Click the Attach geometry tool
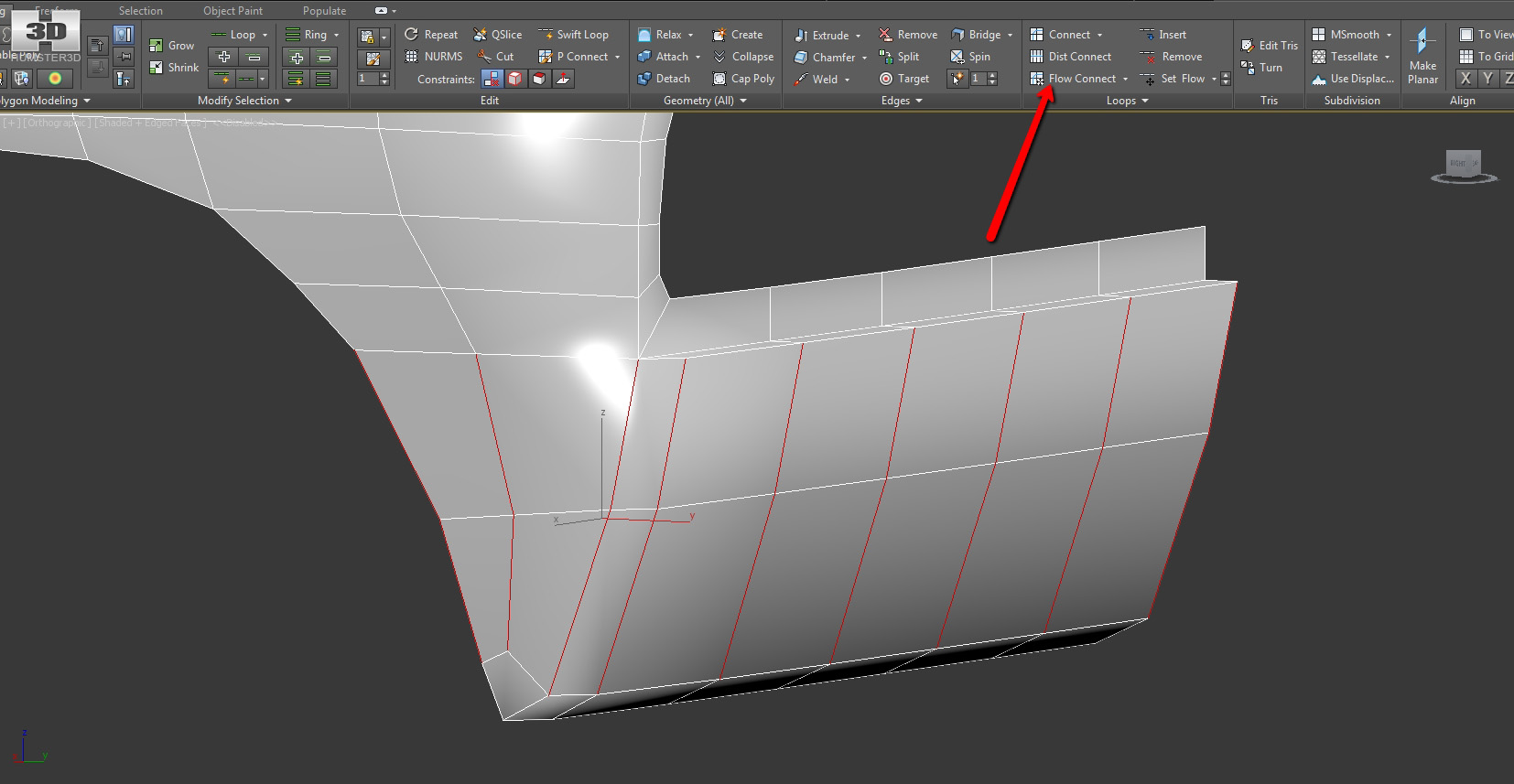The image size is (1514, 784). click(663, 57)
